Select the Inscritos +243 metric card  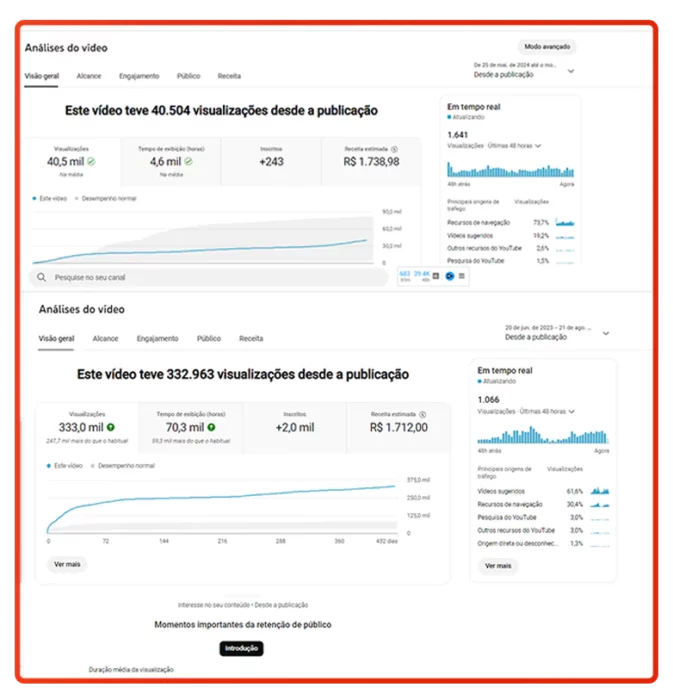click(270, 160)
